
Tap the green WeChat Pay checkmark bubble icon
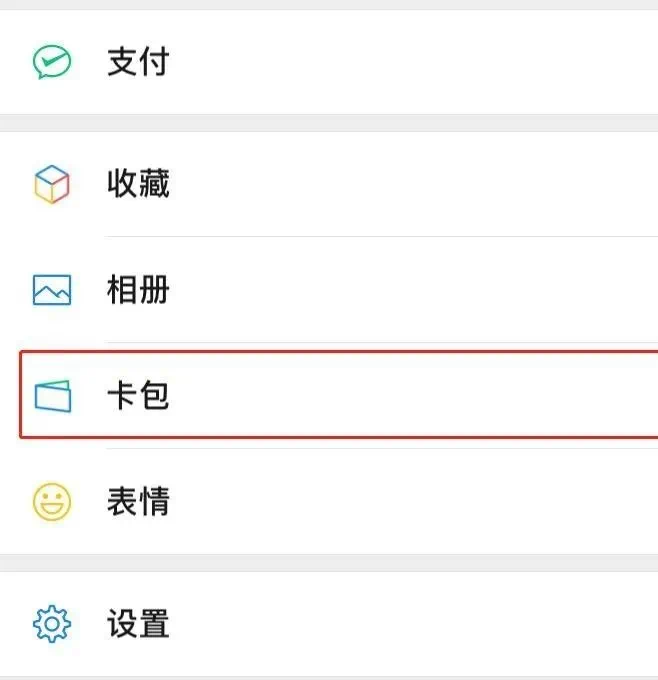(x=51, y=63)
